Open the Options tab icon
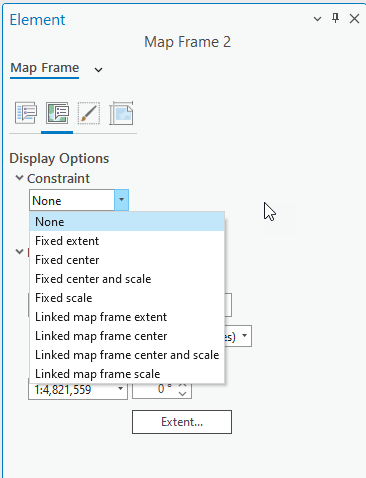The height and width of the screenshot is (478, 366). click(x=26, y=113)
